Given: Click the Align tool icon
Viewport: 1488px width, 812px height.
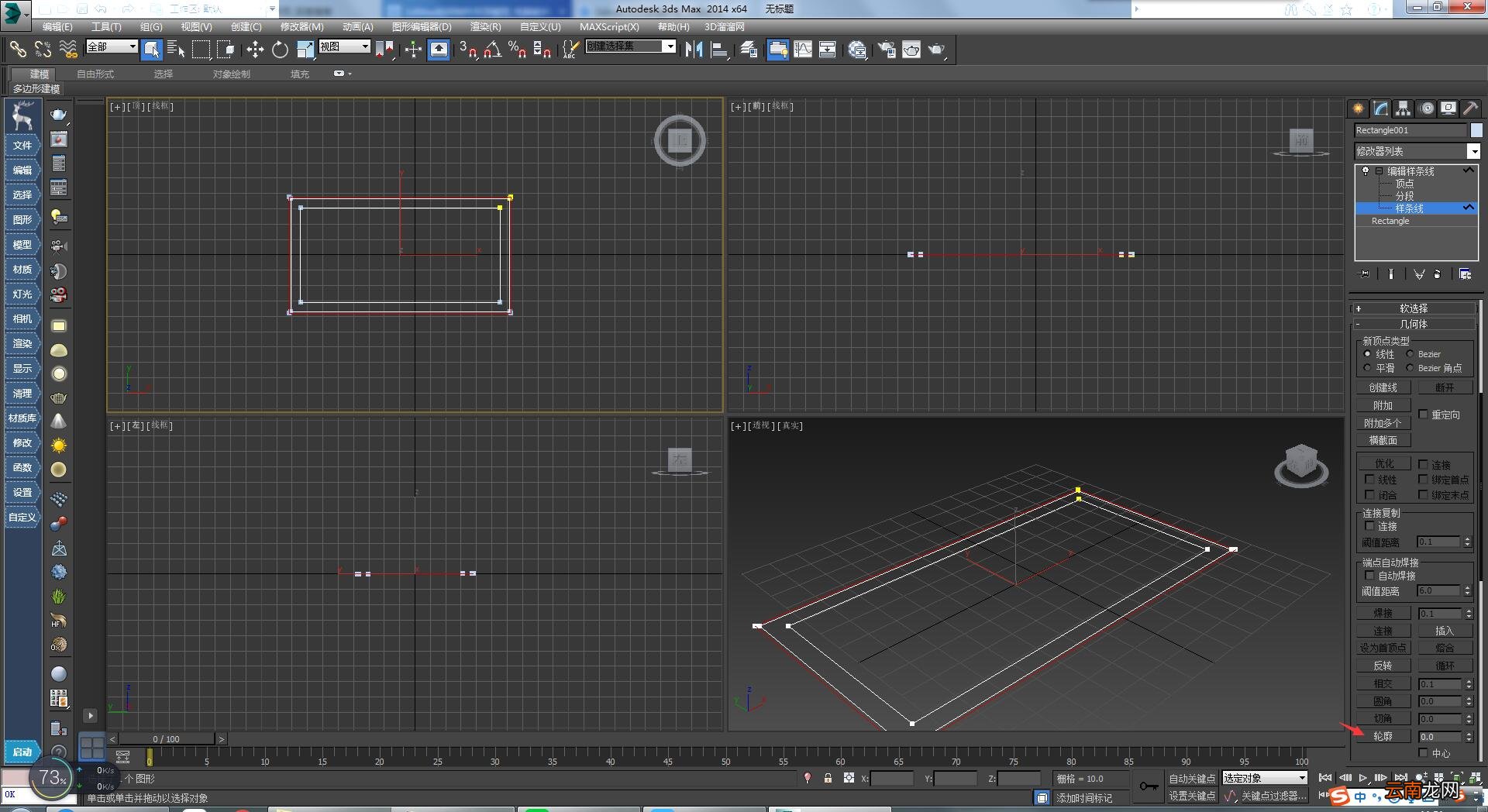Looking at the screenshot, I should (719, 50).
